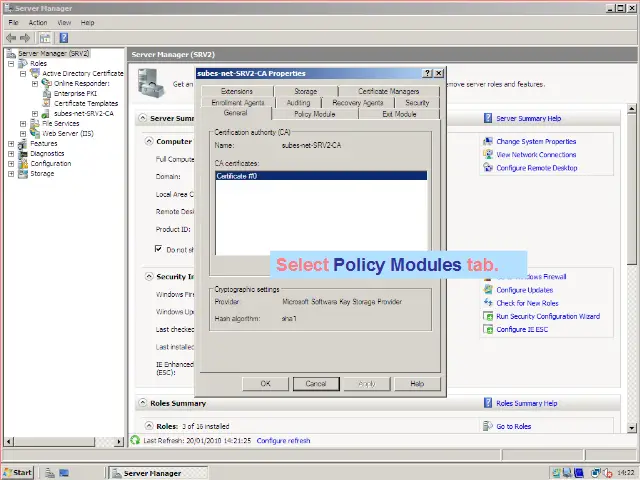
Task: Click the Web Server (IIS) icon
Action: 35,133
